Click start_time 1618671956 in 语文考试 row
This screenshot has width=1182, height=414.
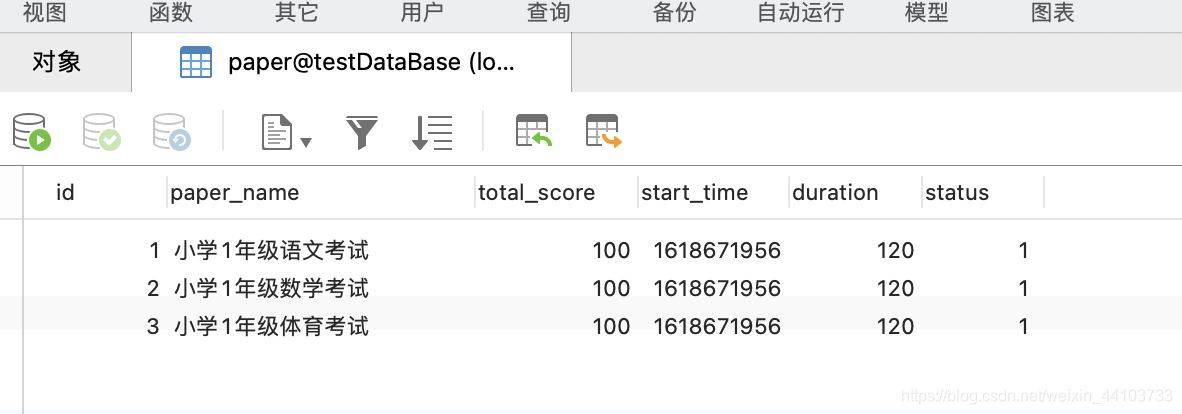[717, 250]
